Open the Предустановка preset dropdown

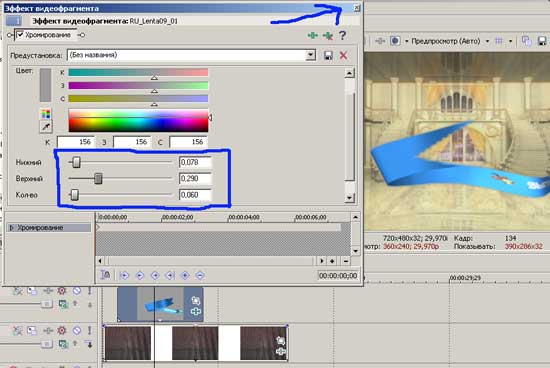(310, 55)
